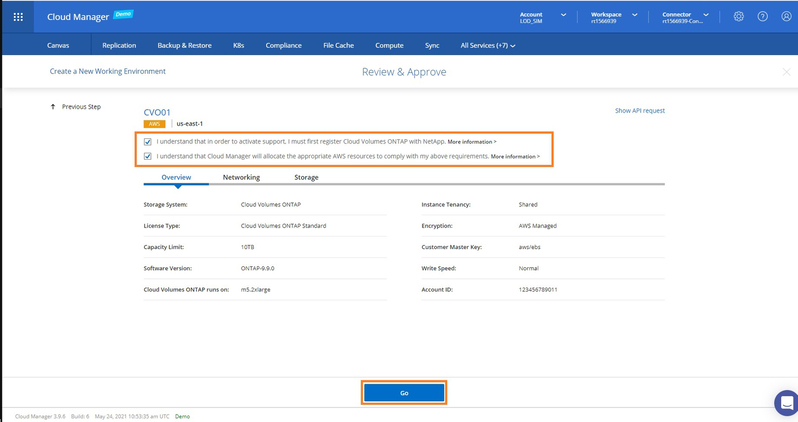Switch to the Storage tab

tap(306, 177)
